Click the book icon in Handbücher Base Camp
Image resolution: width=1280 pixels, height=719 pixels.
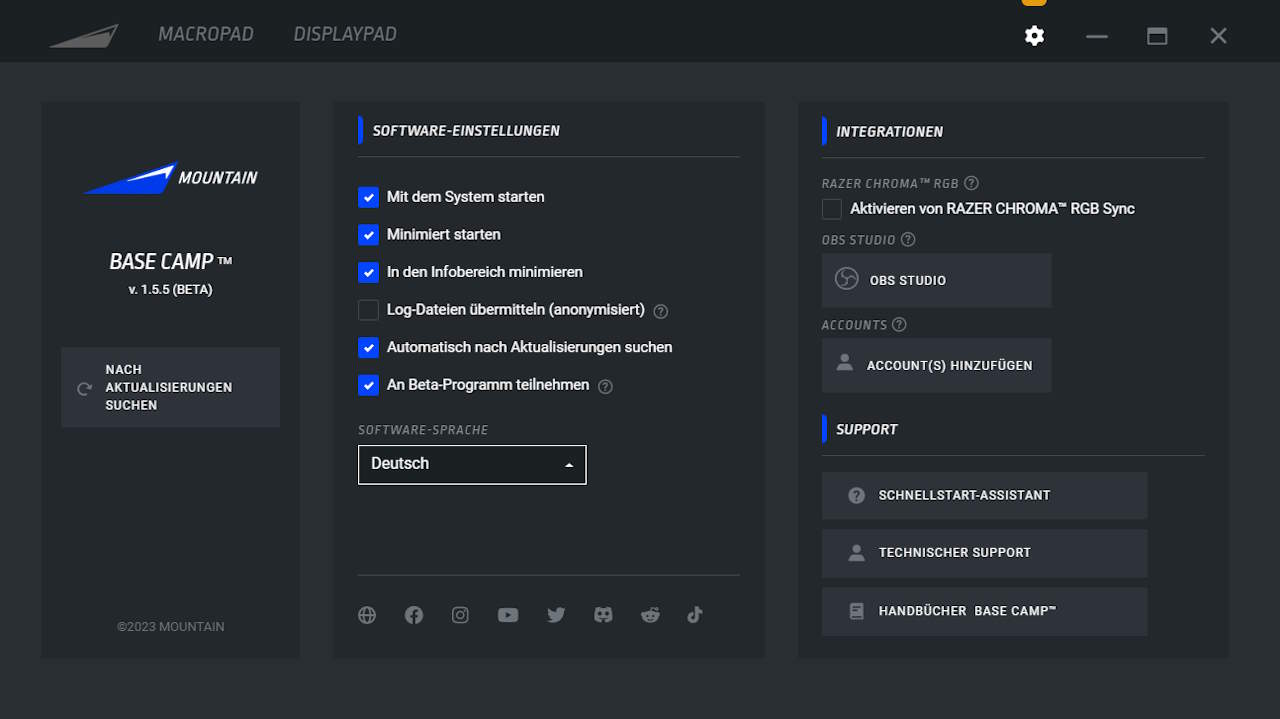pyautogui.click(x=856, y=611)
